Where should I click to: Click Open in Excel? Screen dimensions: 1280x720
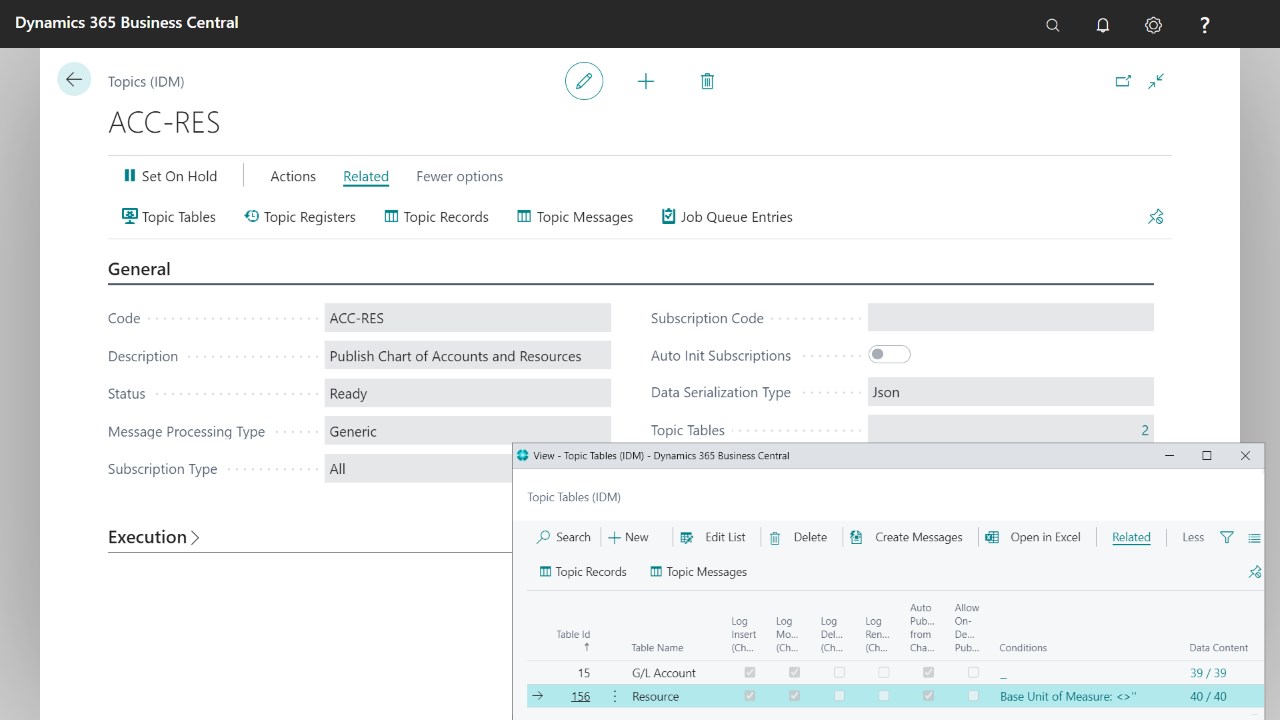pyautogui.click(x=1033, y=537)
